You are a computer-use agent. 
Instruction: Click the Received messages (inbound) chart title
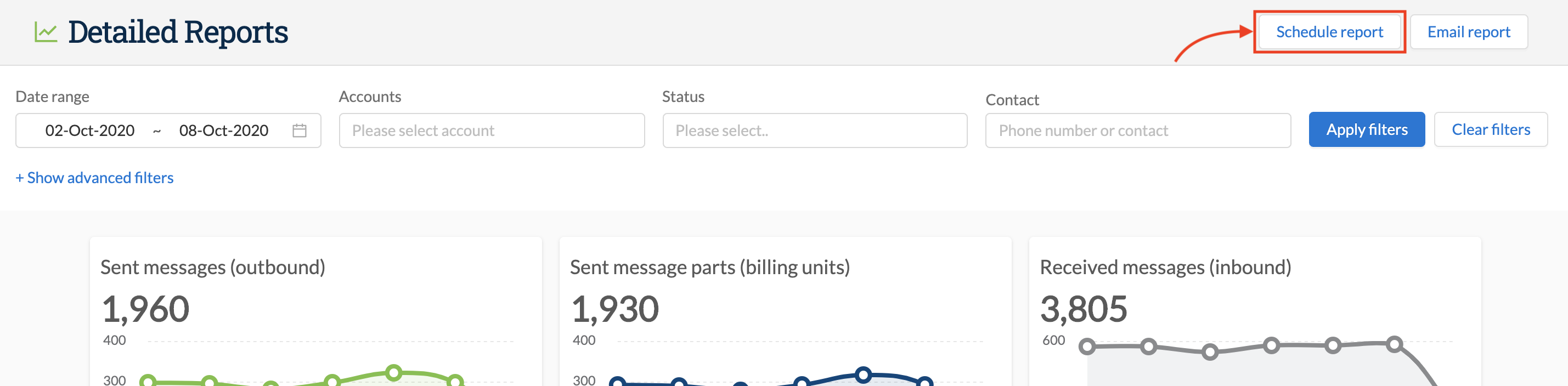click(x=1166, y=267)
